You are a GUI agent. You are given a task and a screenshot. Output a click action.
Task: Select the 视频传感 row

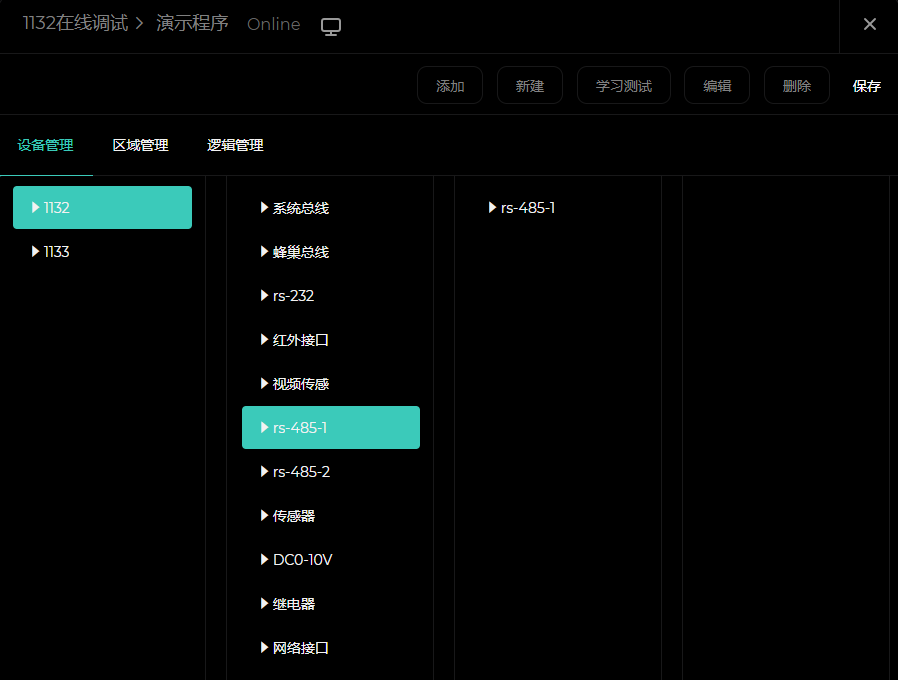click(331, 384)
